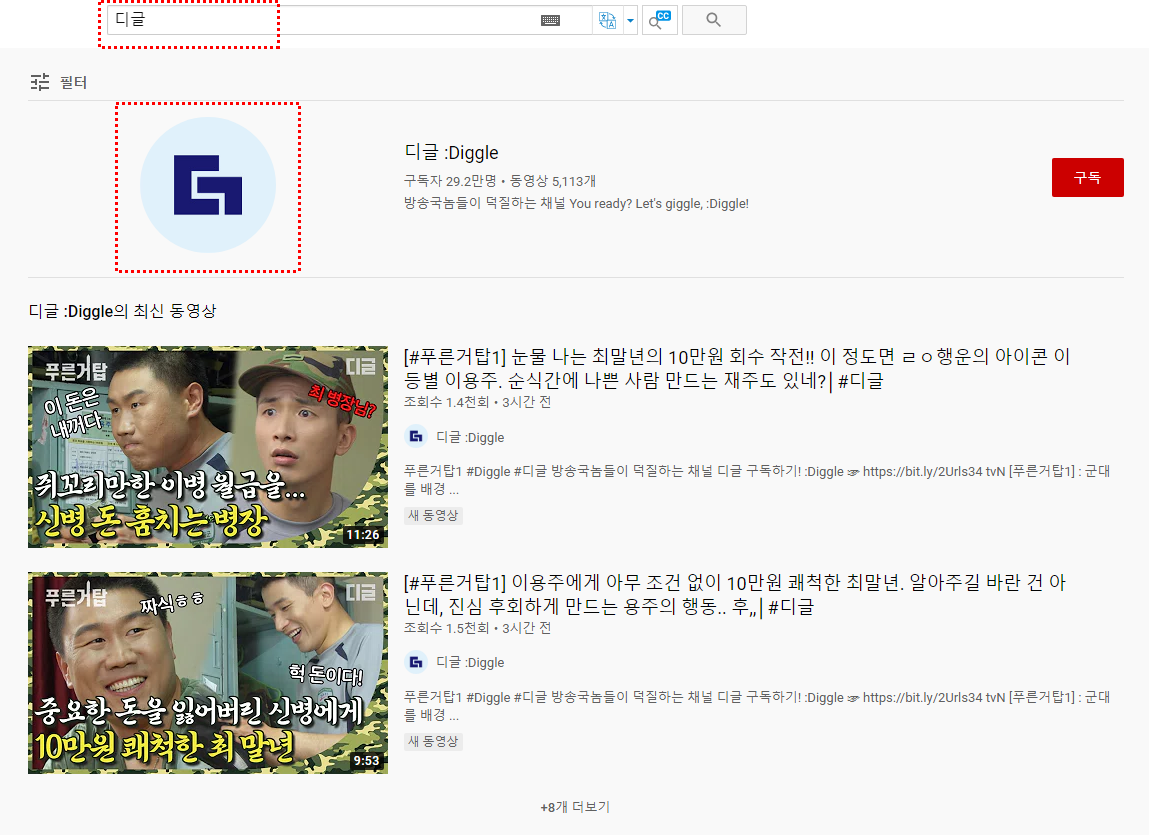Click channel description 방송국놈들이 덕질하는 채널
Image resolution: width=1149 pixels, height=835 pixels.
tap(576, 203)
